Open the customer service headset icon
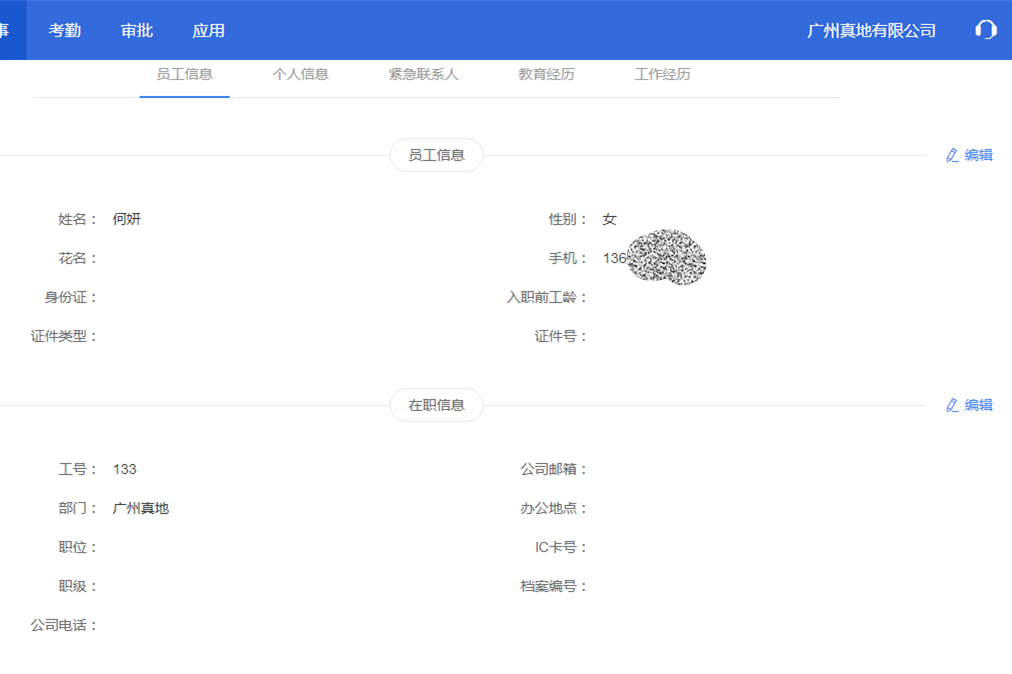The image size is (1012, 674). click(x=985, y=30)
